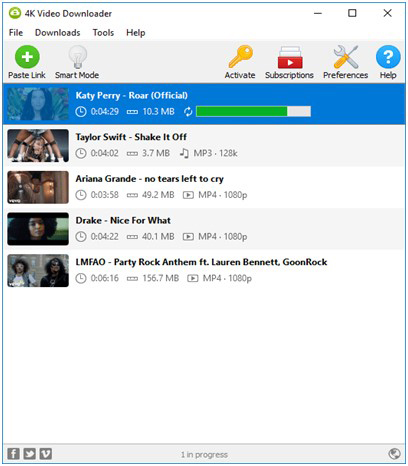Select LMFAO Party Rock Anthem thumbnail
Image resolution: width=408 pixels, height=466 pixels.
[38, 271]
